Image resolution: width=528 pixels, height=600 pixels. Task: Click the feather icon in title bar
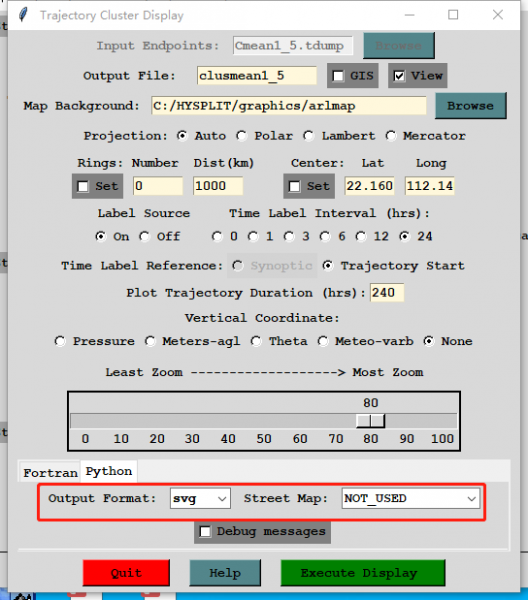[x=23, y=15]
